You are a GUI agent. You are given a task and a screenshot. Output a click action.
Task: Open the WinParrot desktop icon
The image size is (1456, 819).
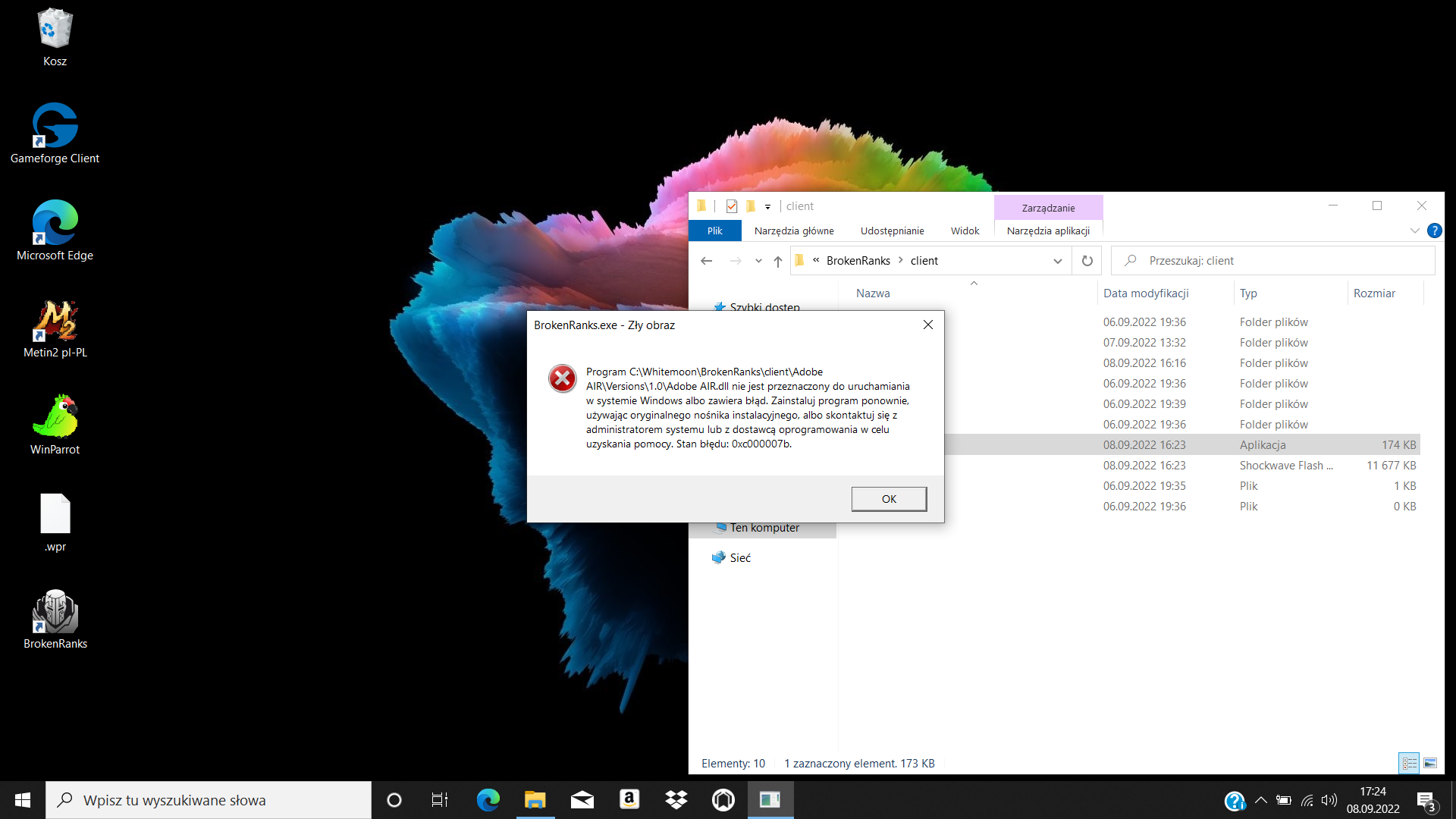[55, 425]
